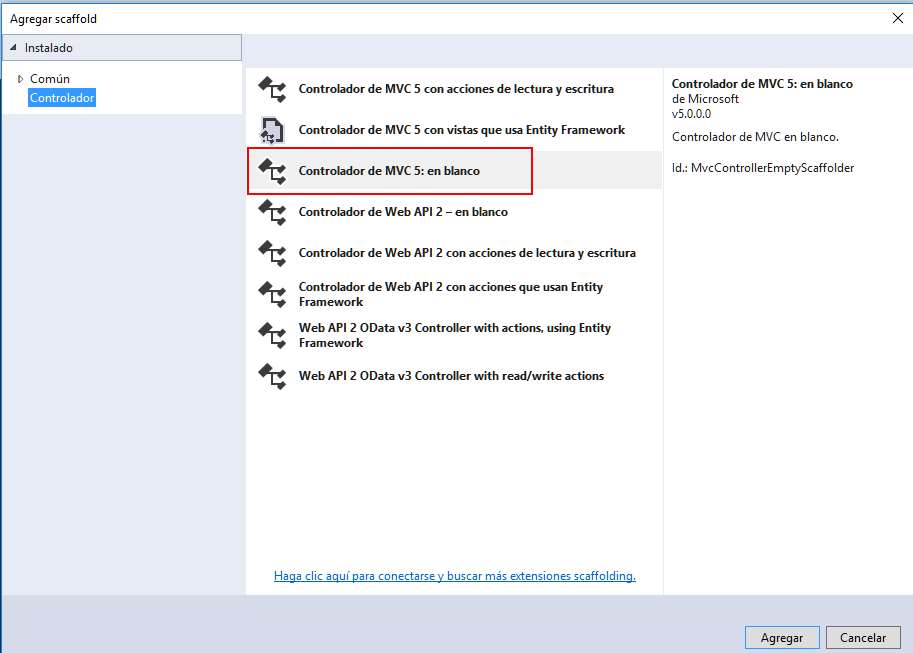Select the Controlador tree item
The width and height of the screenshot is (913, 653).
click(x=62, y=98)
